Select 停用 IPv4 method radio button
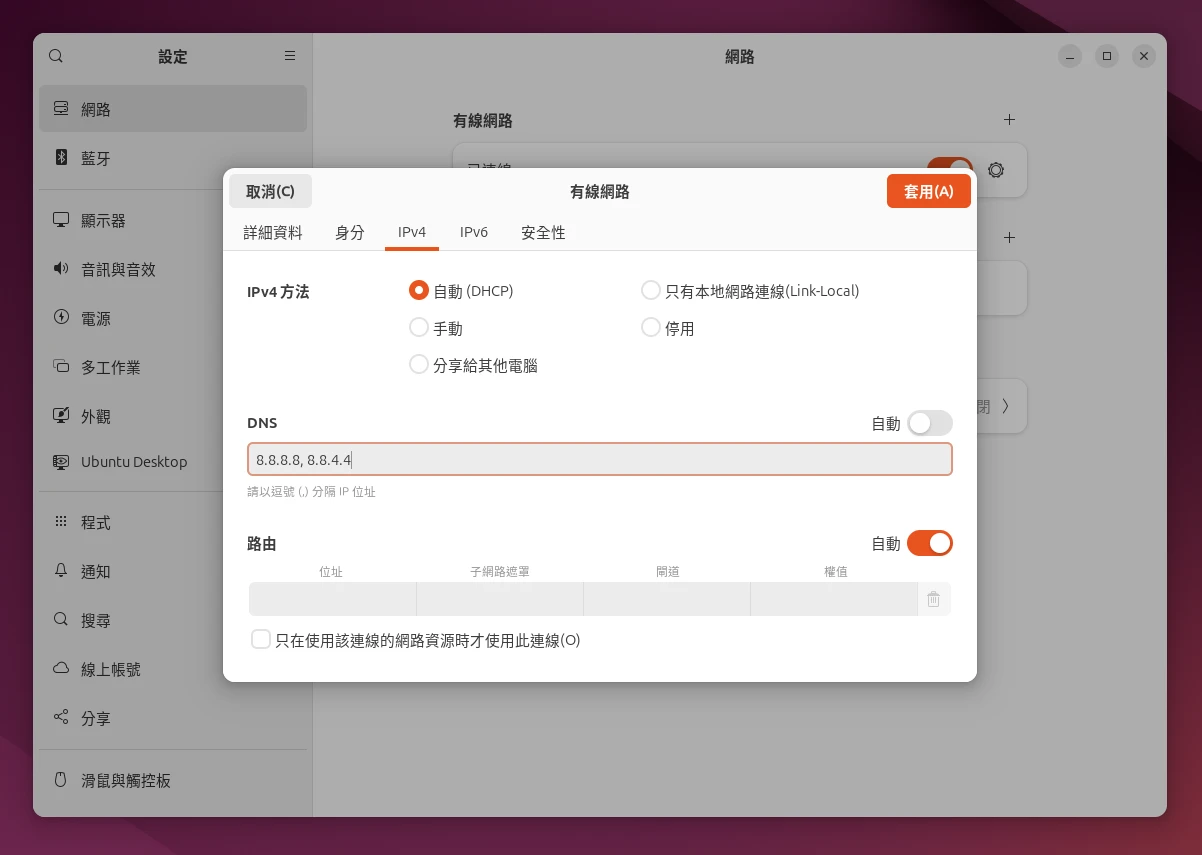 [651, 328]
